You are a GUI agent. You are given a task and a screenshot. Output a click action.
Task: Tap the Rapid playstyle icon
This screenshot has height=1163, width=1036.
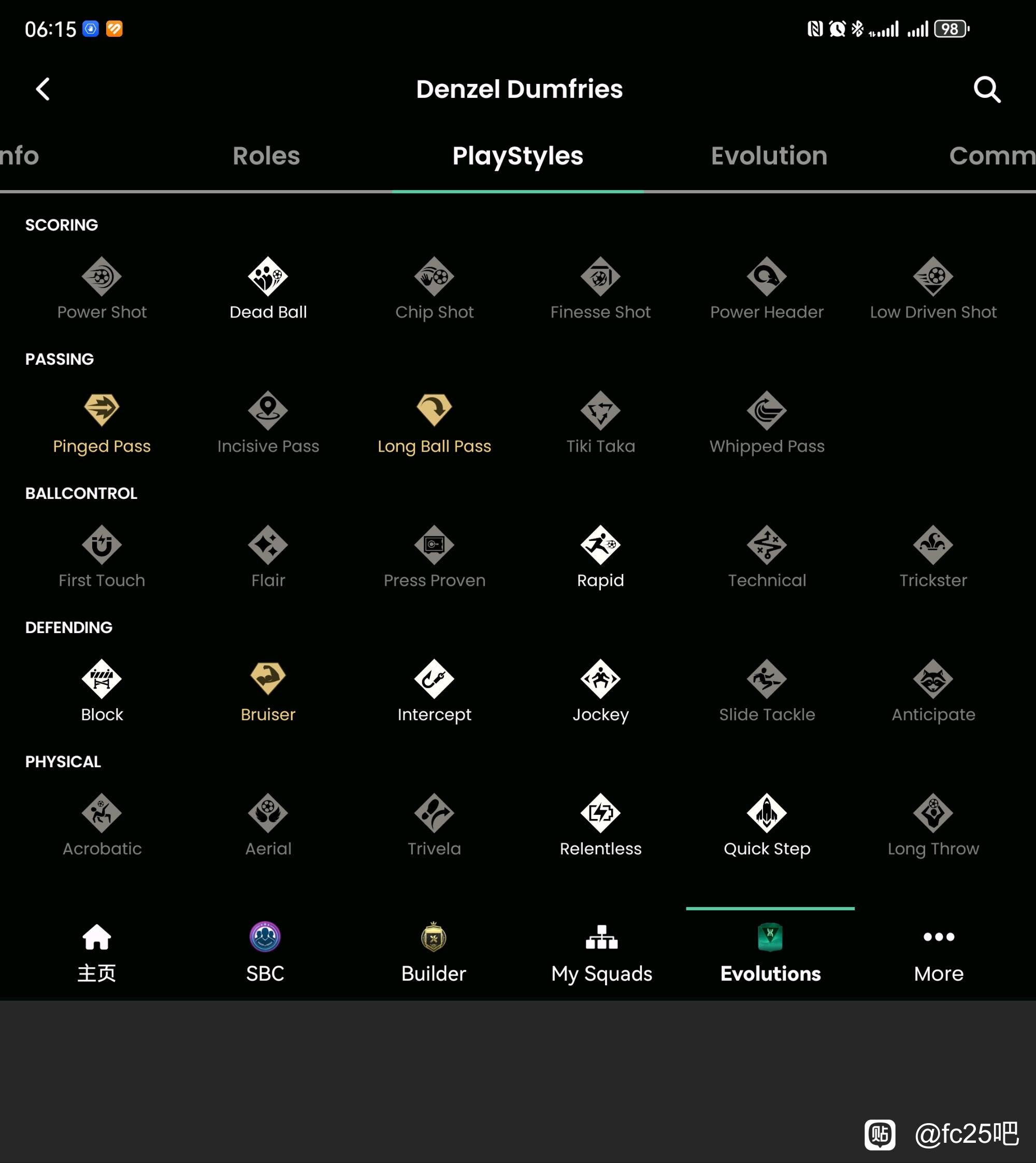[x=600, y=545]
